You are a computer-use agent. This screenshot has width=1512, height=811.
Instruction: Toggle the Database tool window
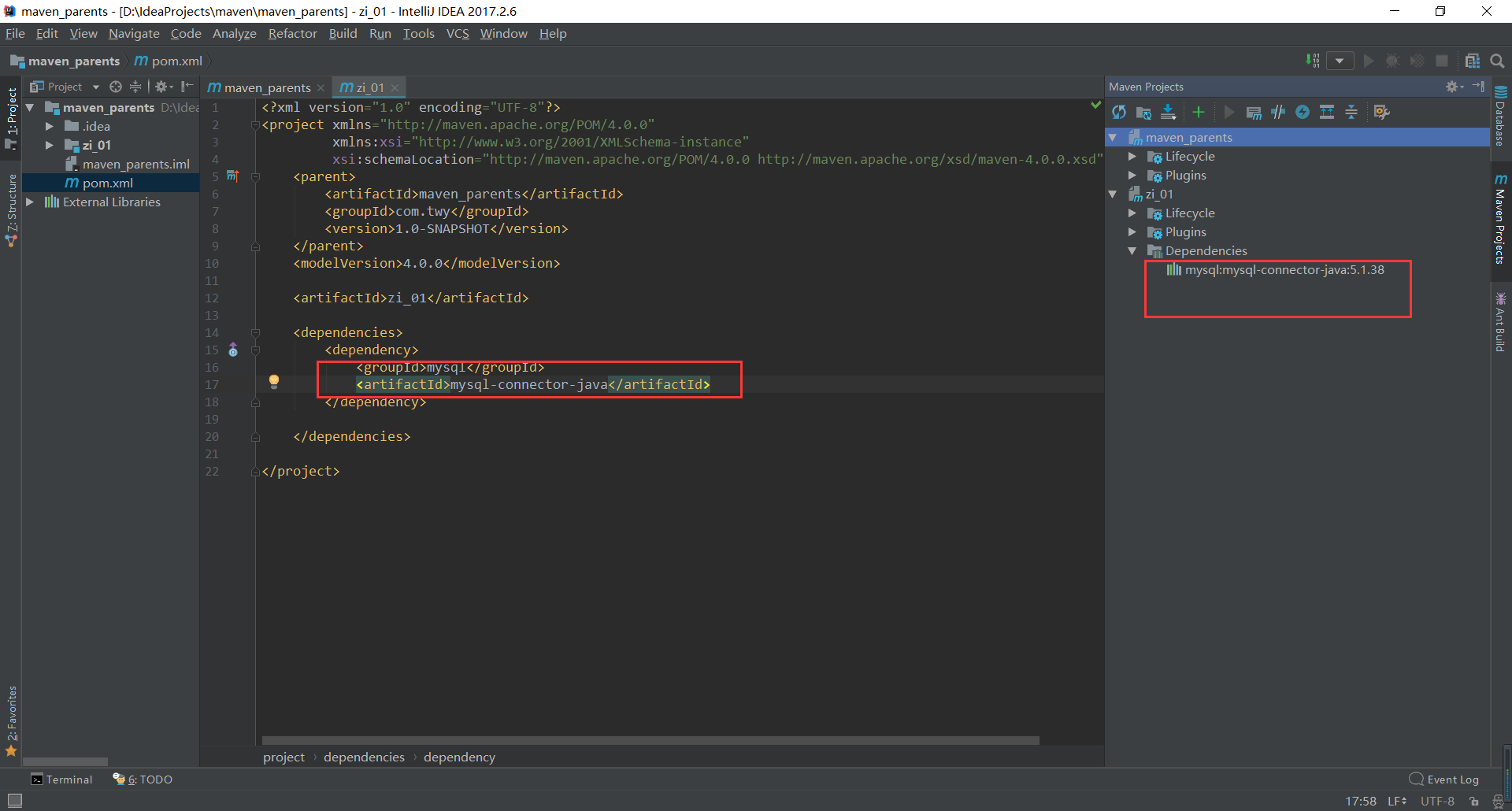click(1500, 116)
